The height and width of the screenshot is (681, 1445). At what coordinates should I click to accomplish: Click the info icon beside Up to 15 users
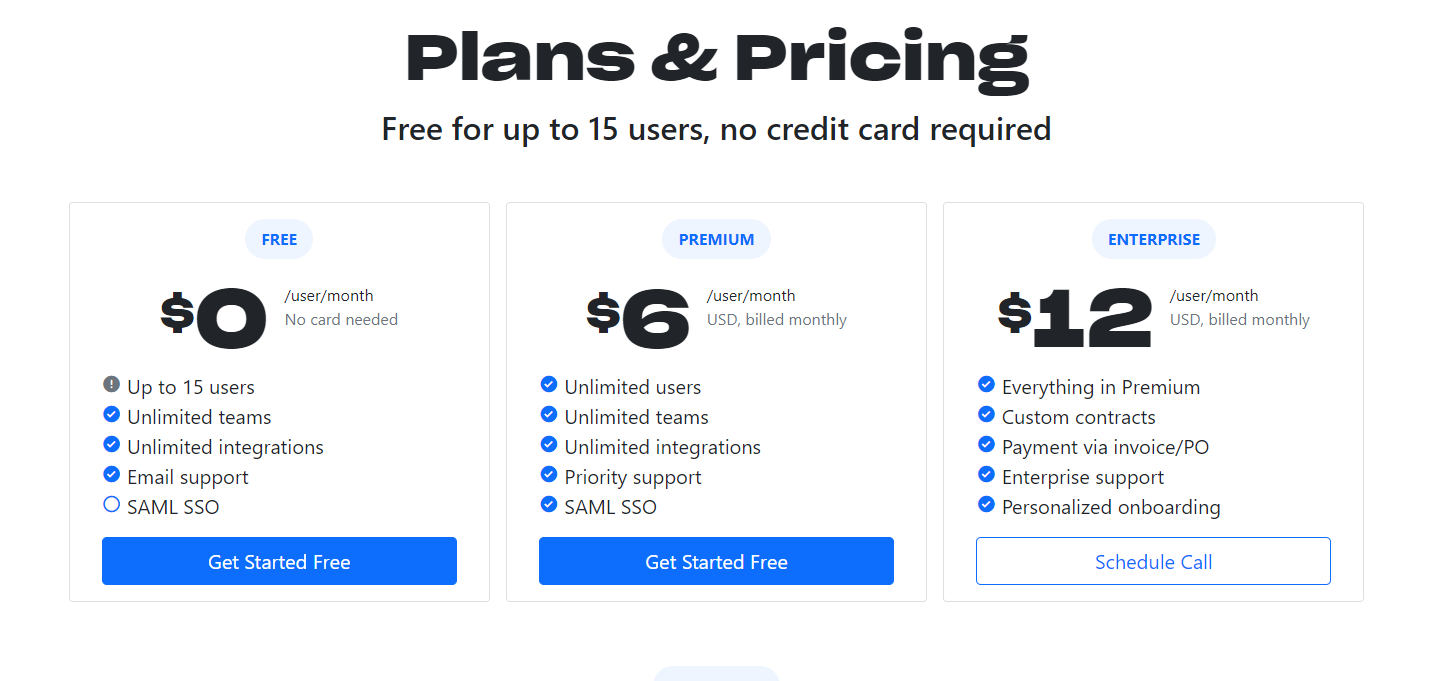point(111,385)
